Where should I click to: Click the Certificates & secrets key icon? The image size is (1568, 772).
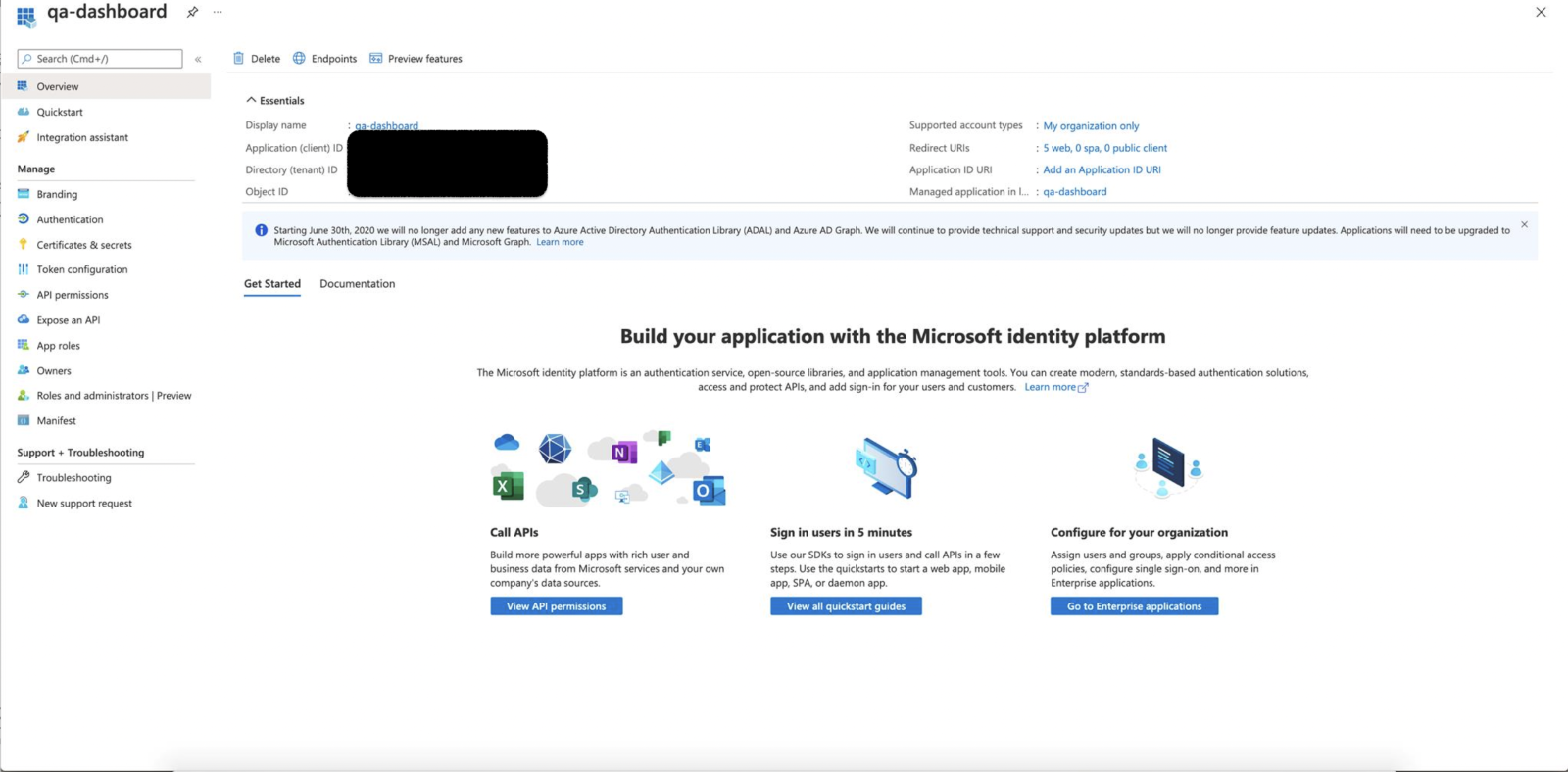click(x=23, y=245)
